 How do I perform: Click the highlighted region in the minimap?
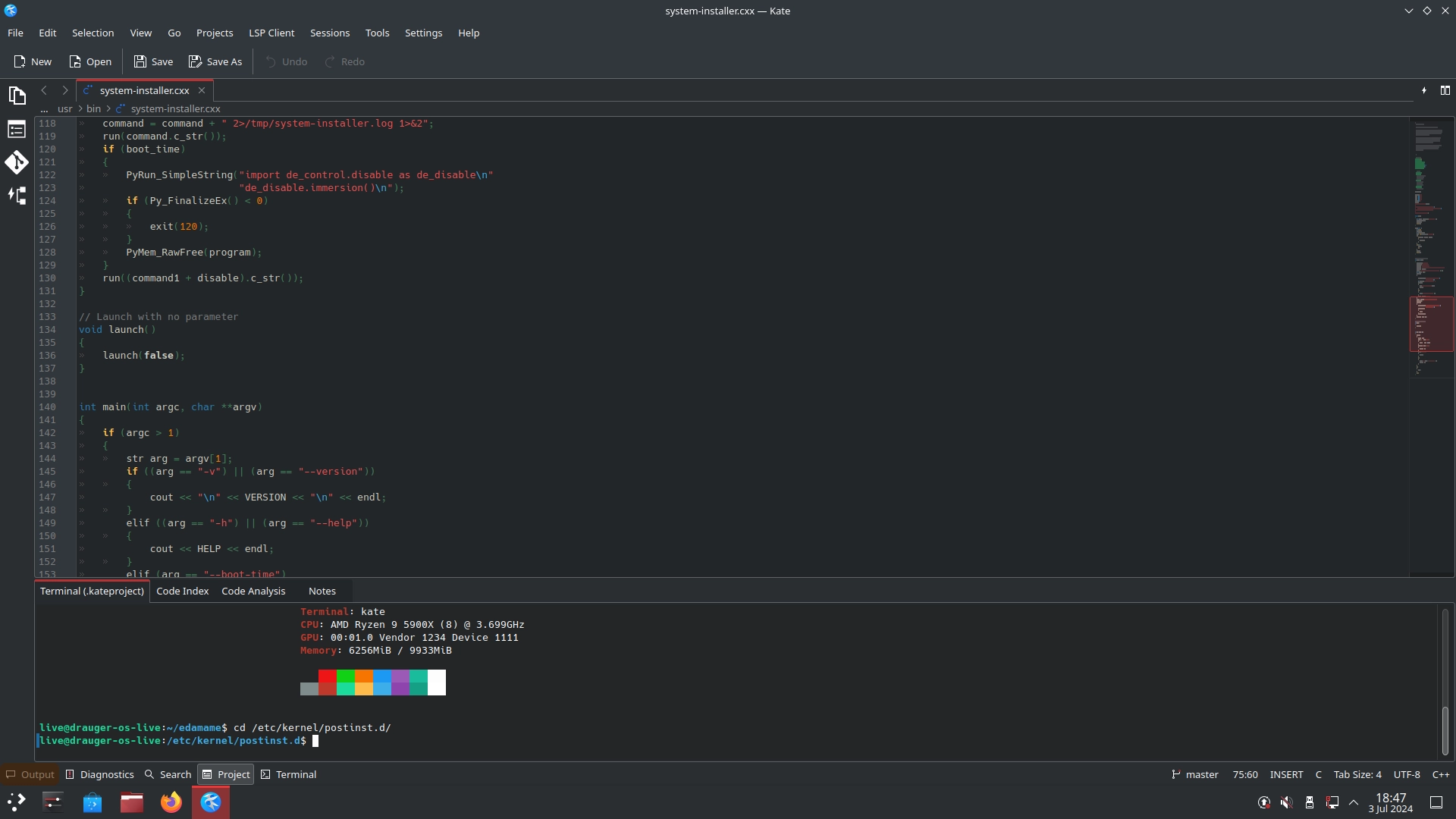1431,325
